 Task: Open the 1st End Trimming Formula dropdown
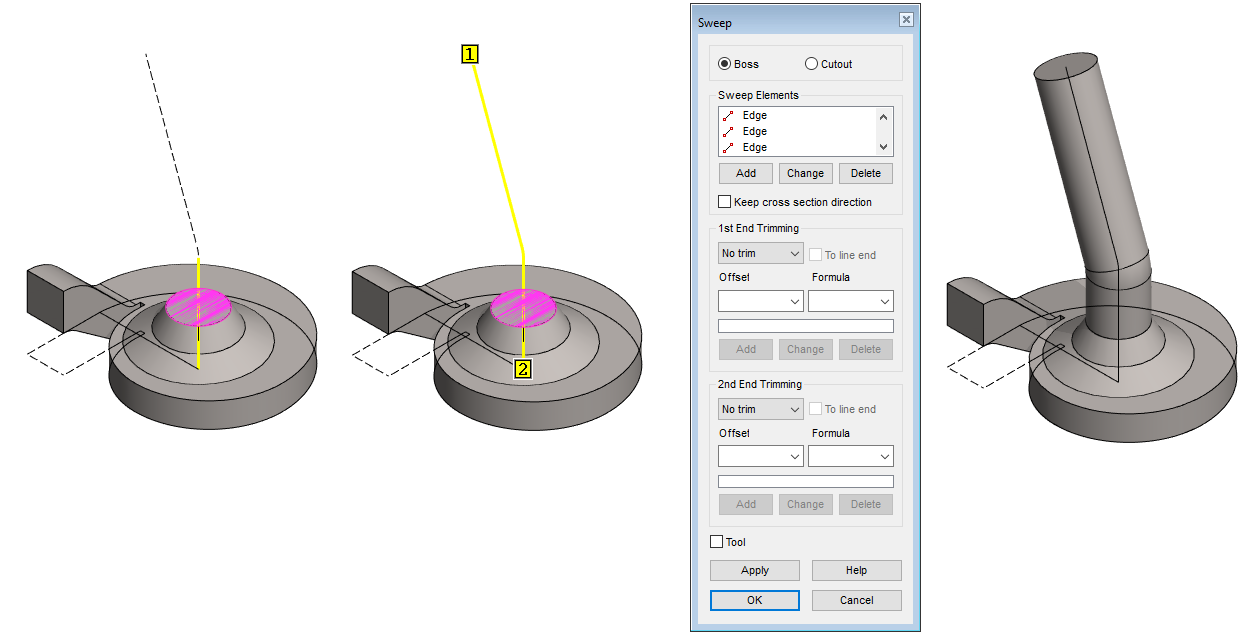(x=850, y=301)
